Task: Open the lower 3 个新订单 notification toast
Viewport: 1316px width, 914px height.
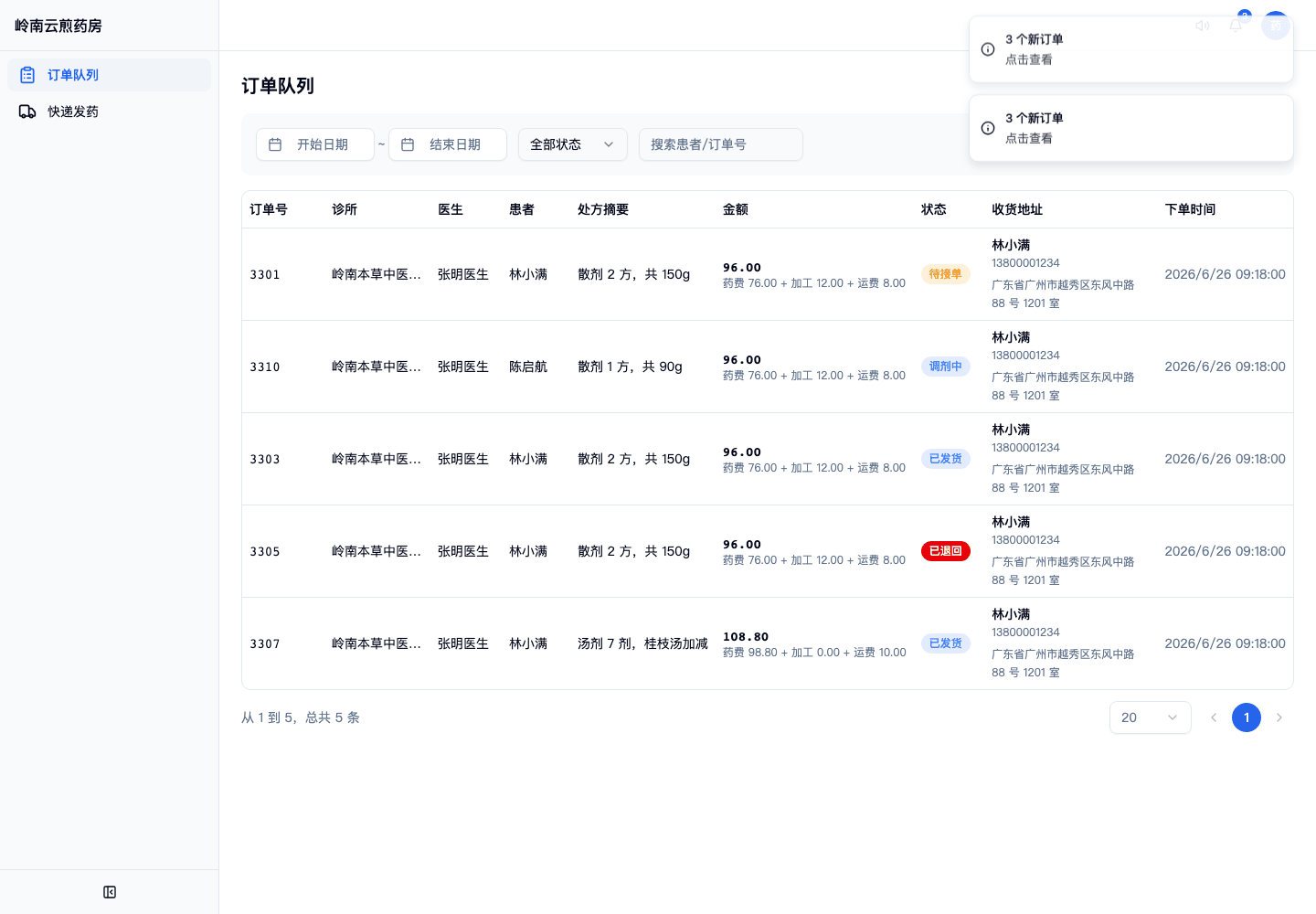Action: 1131,128
